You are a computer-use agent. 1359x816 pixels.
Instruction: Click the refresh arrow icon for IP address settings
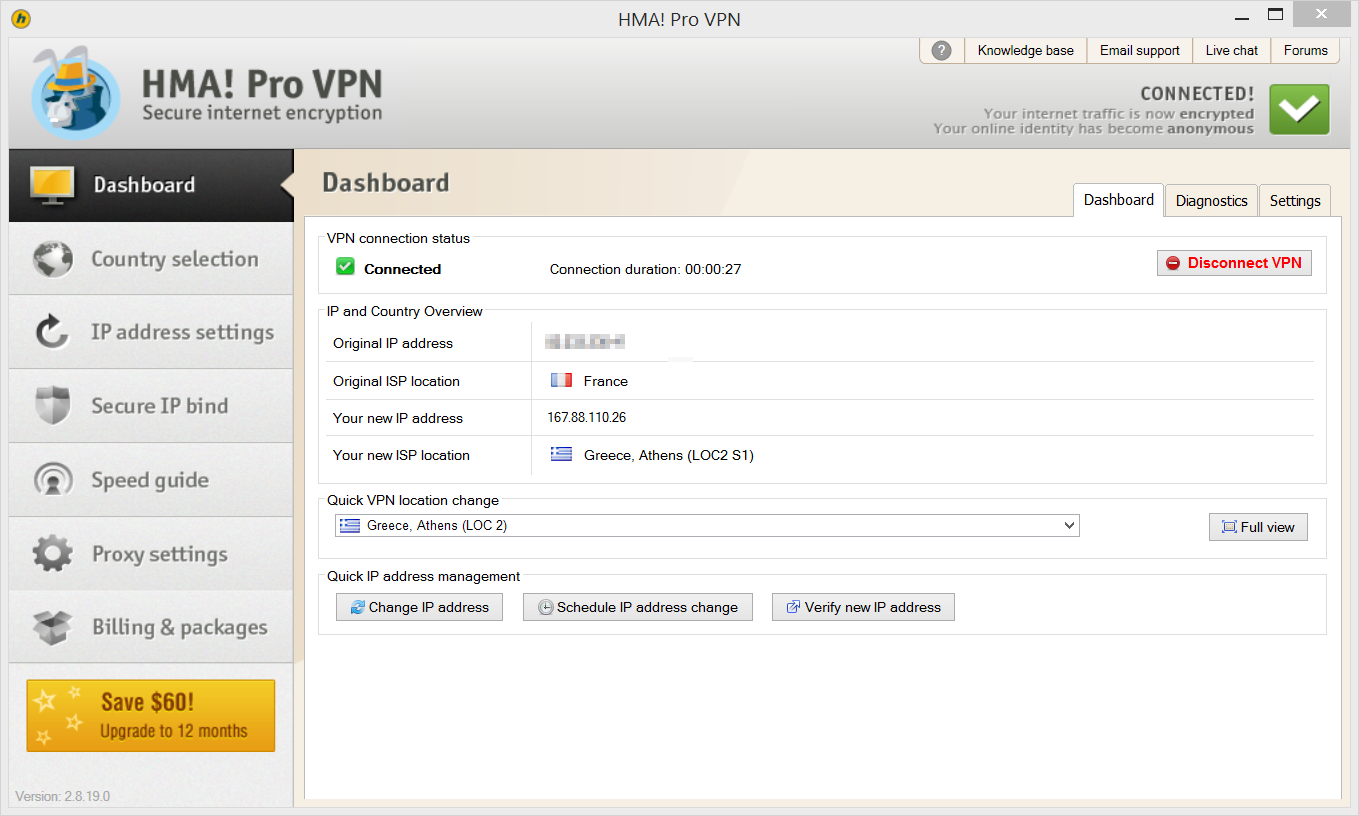click(x=52, y=332)
